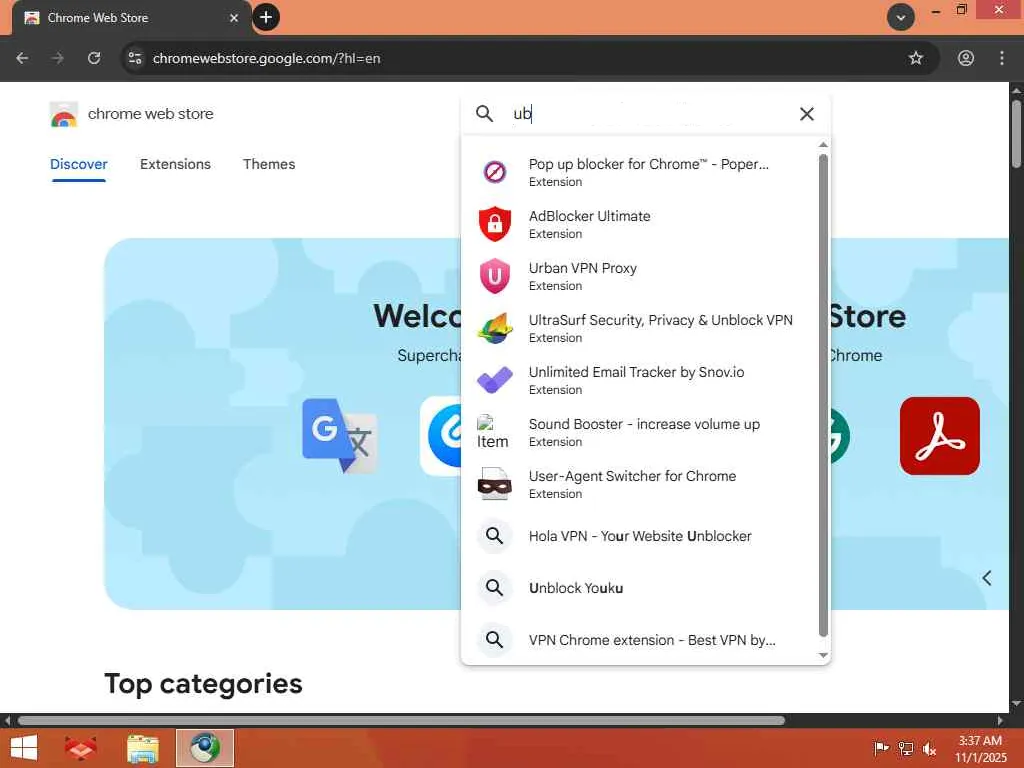The image size is (1024, 768).
Task: Open the tab search dropdown arrow
Action: pyautogui.click(x=901, y=18)
